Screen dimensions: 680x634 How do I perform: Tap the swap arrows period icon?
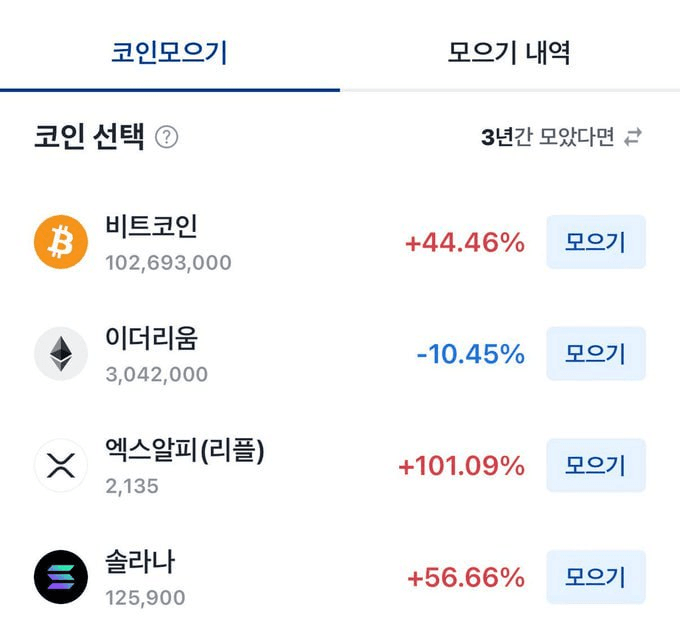(x=632, y=137)
